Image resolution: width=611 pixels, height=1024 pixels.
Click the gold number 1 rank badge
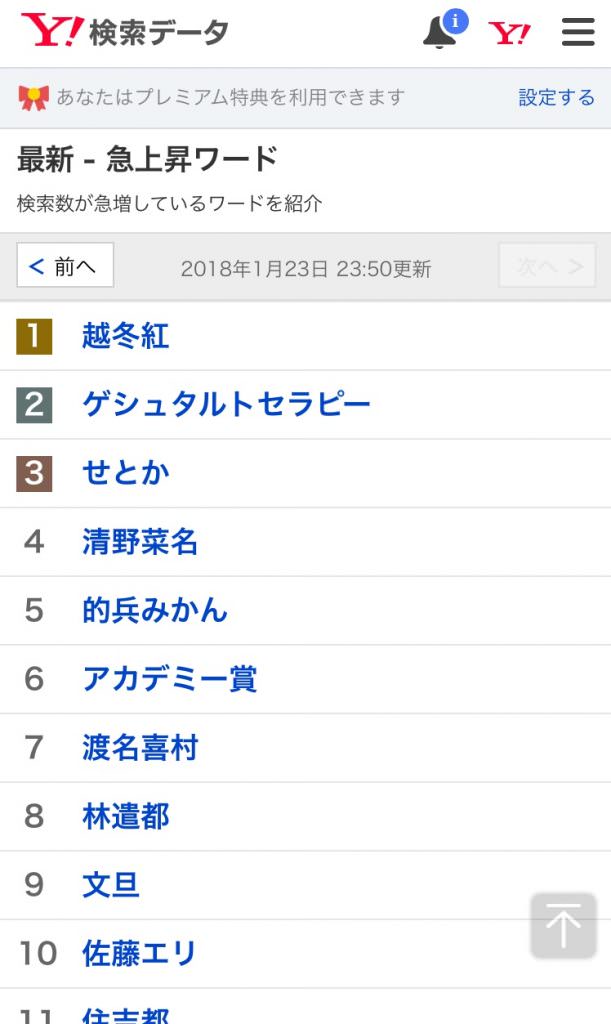(34, 336)
